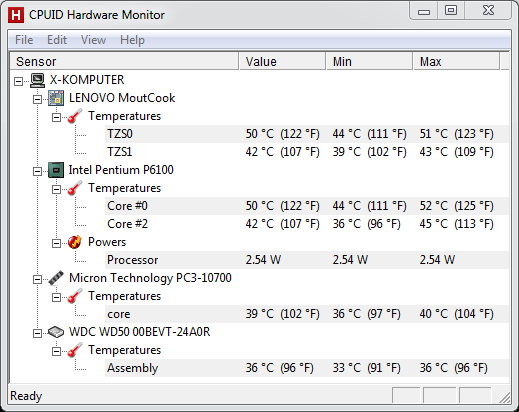Collapse the Intel Pentium P6100 branch
This screenshot has height=412, width=519.
(x=37, y=171)
